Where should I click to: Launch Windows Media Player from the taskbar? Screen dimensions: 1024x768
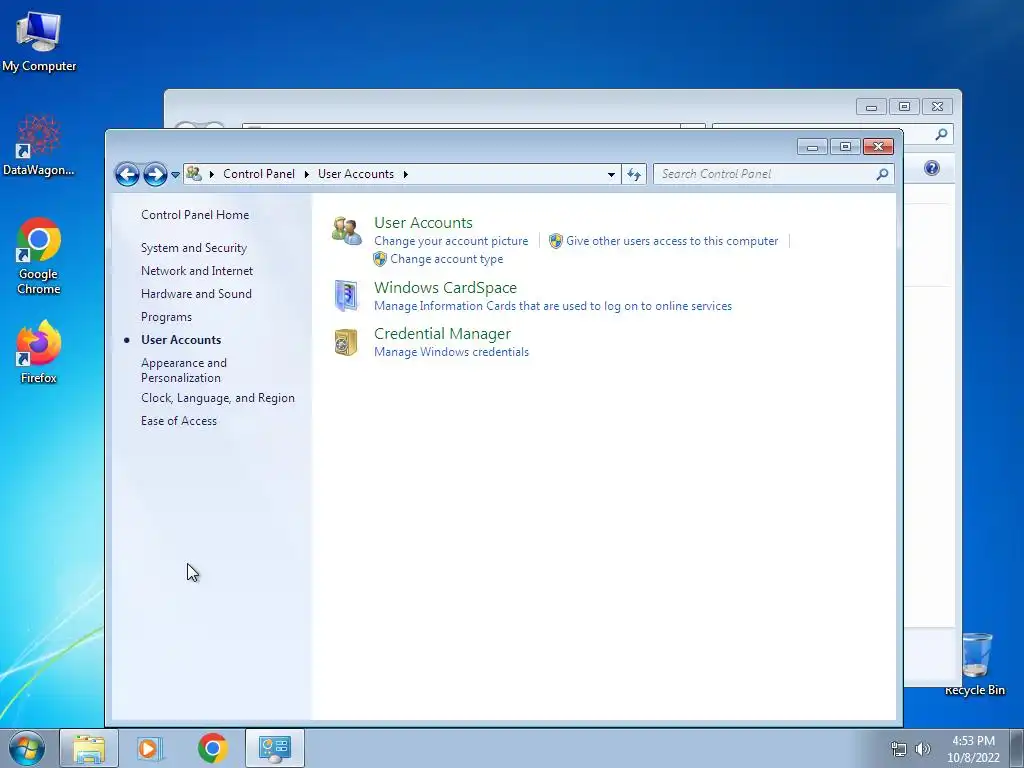coord(150,748)
